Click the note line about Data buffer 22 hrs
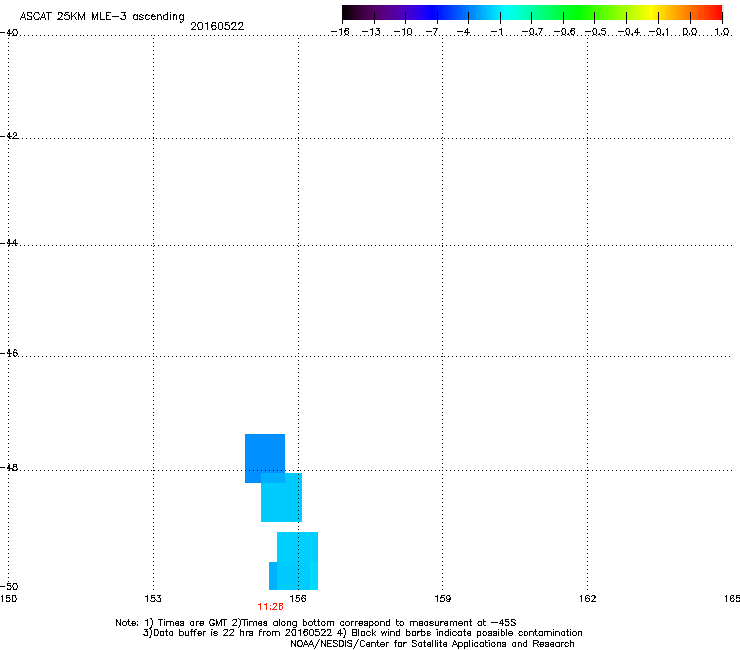Image resolution: width=740 pixels, height=650 pixels. pyautogui.click(x=362, y=633)
